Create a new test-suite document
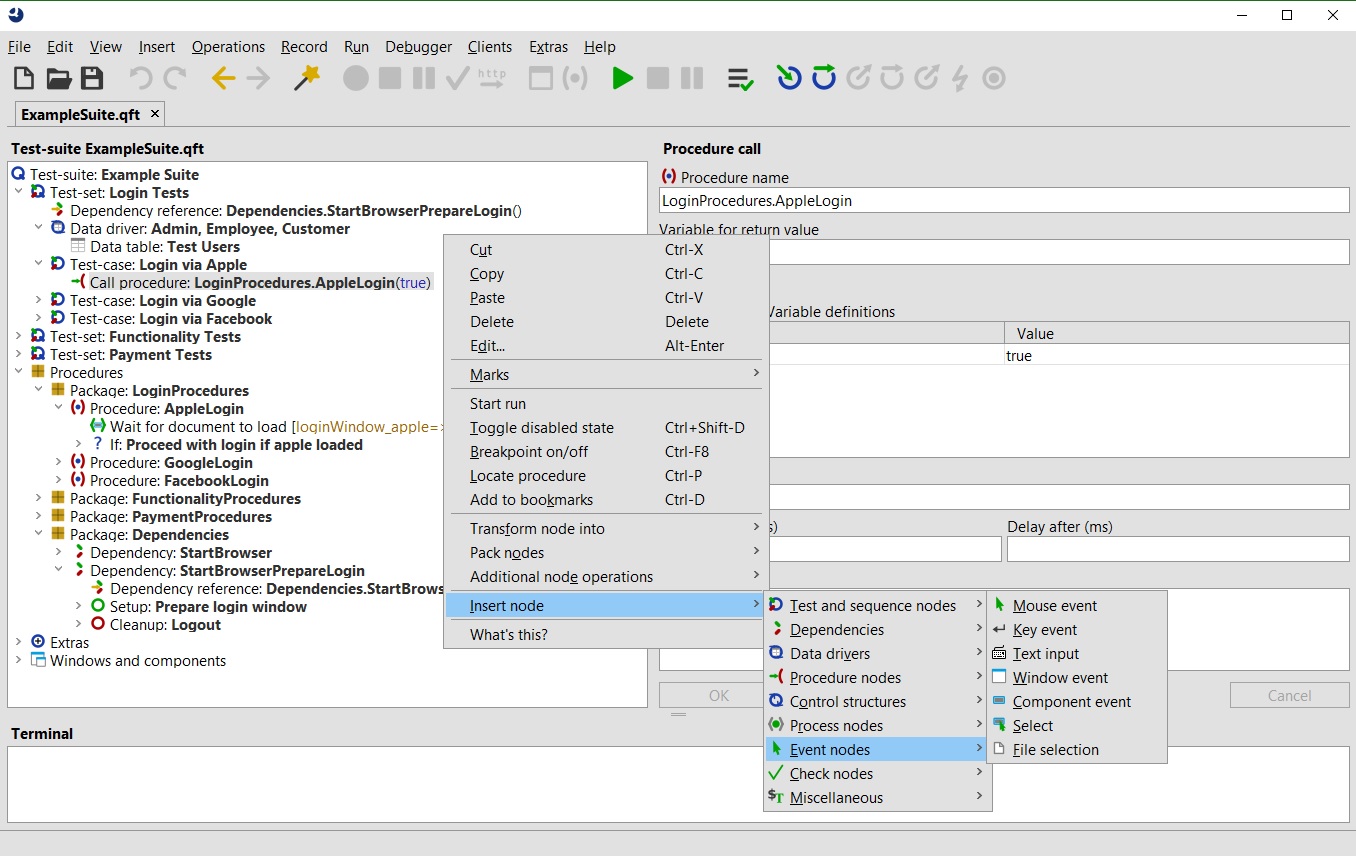The height and width of the screenshot is (856, 1356). tap(22, 77)
